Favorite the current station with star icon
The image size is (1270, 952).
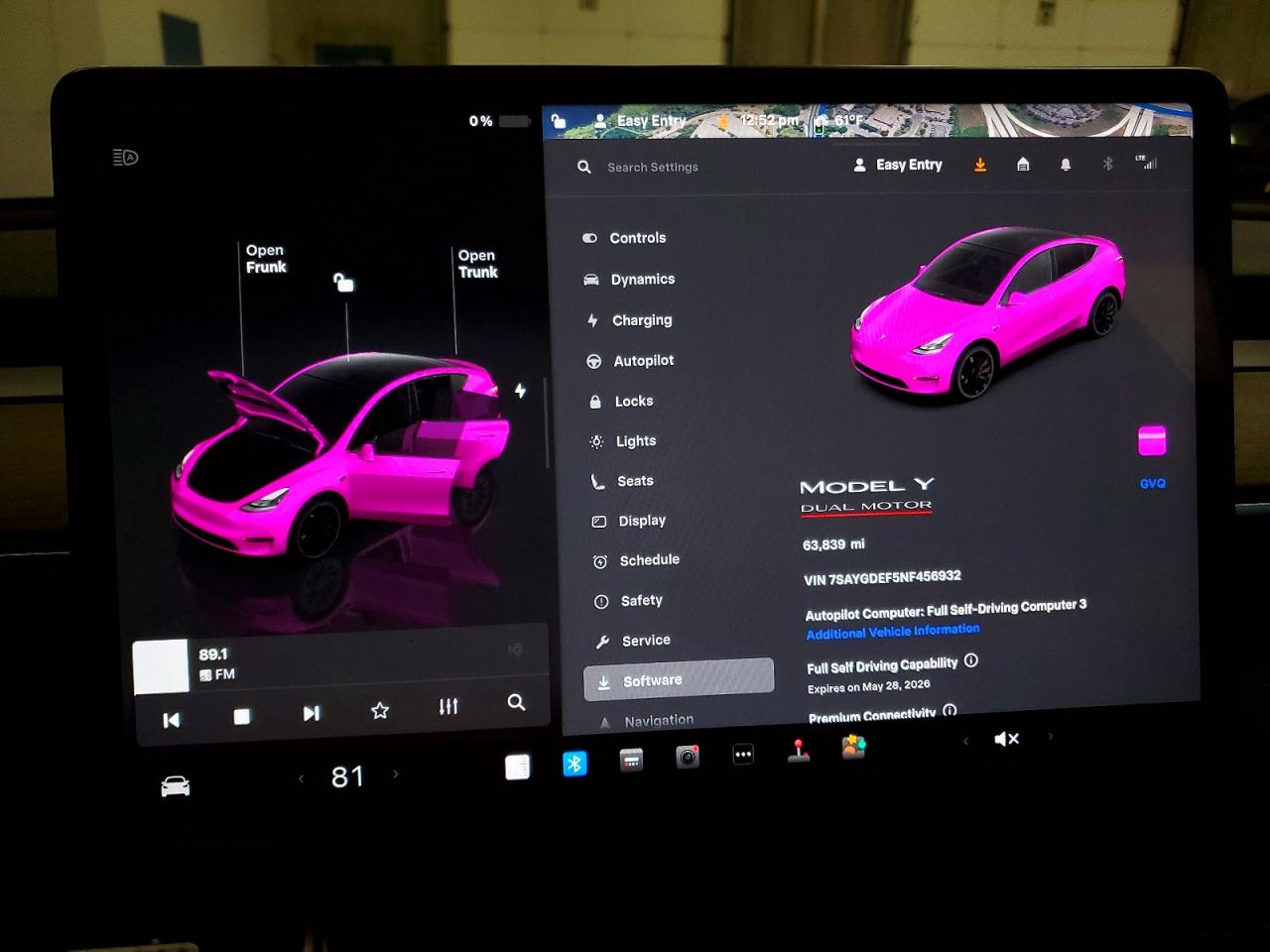click(x=379, y=710)
